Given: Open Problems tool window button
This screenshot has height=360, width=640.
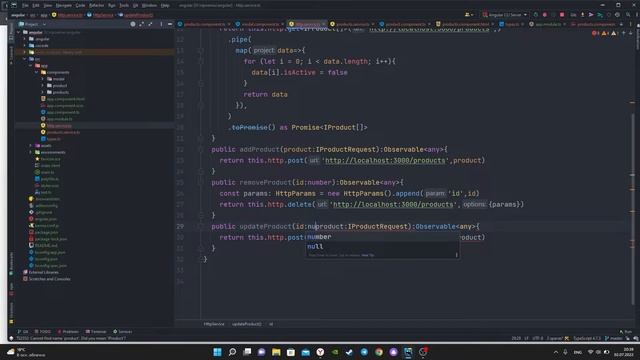Looking at the screenshot, I should 68,331.
